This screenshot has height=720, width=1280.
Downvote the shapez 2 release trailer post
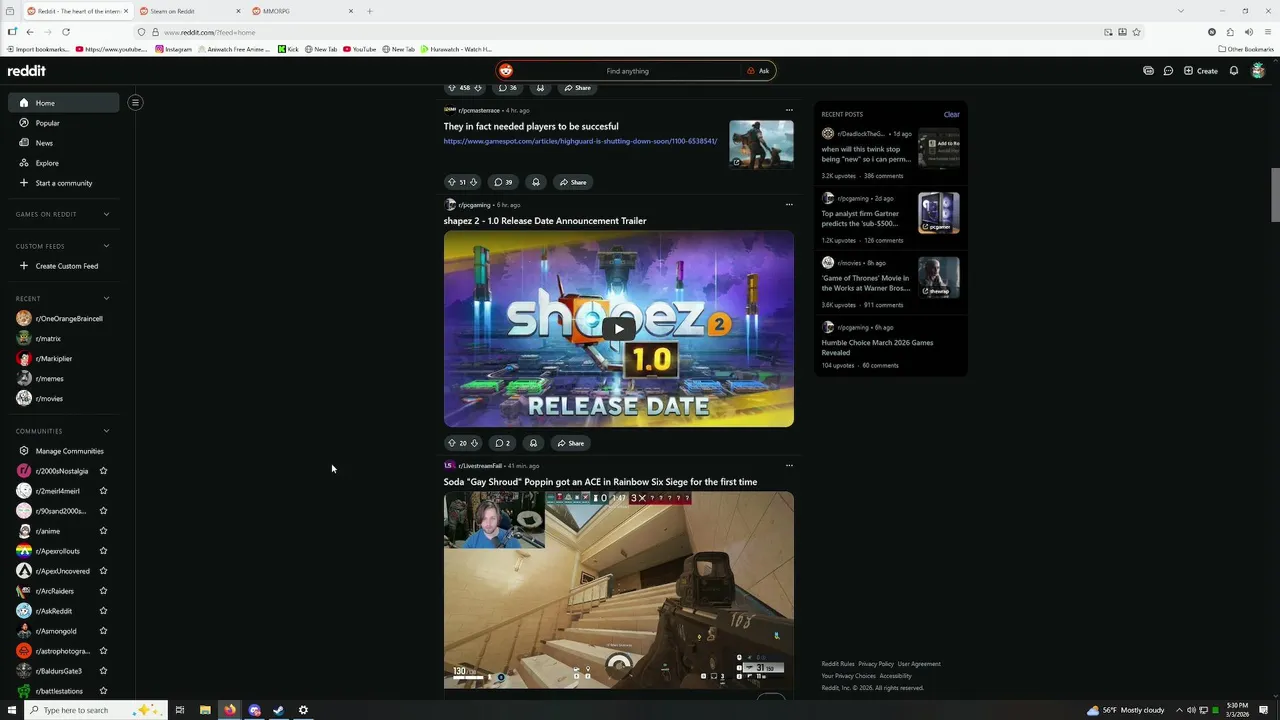tap(474, 443)
